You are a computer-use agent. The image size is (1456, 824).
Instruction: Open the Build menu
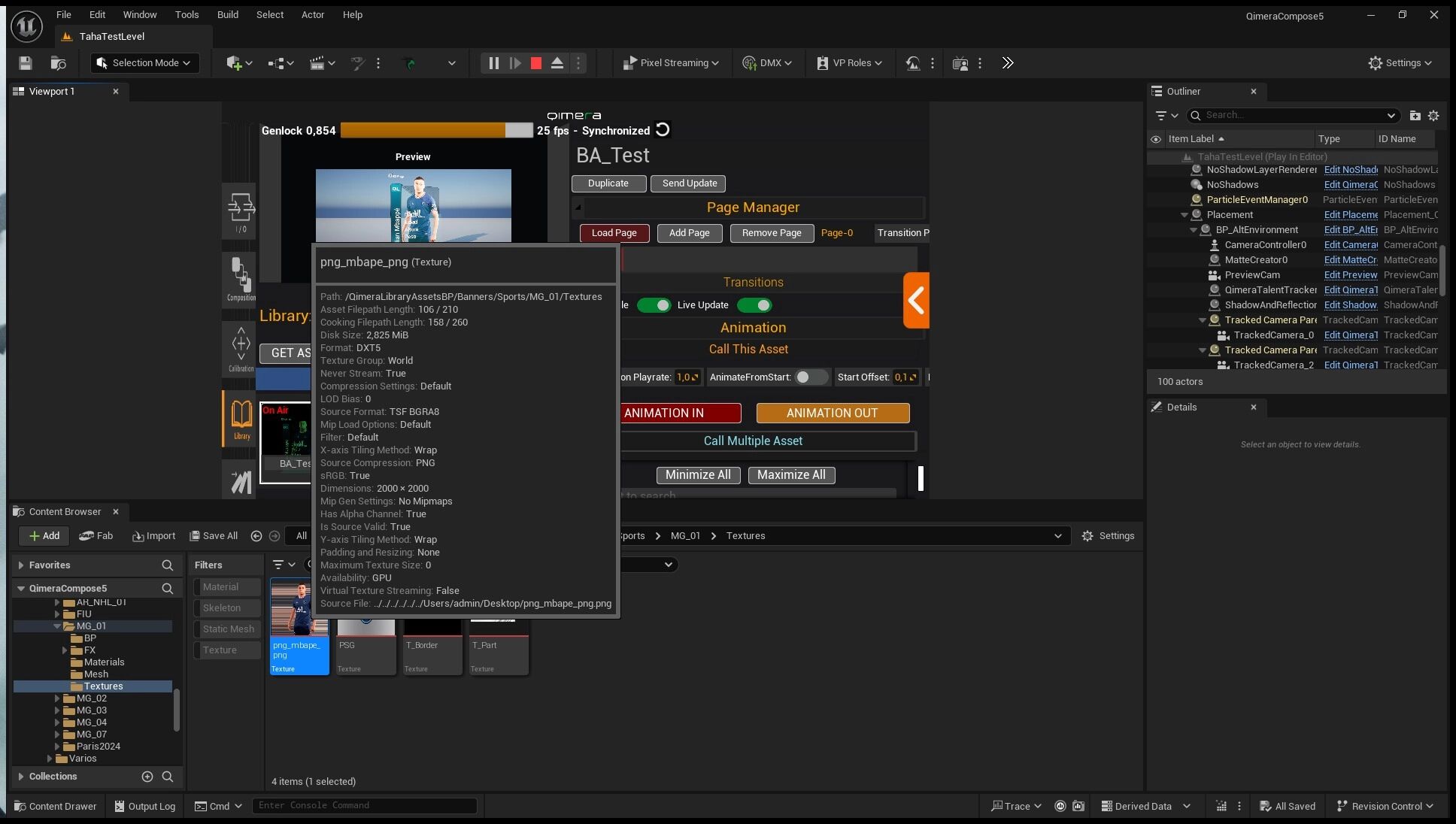tap(227, 14)
